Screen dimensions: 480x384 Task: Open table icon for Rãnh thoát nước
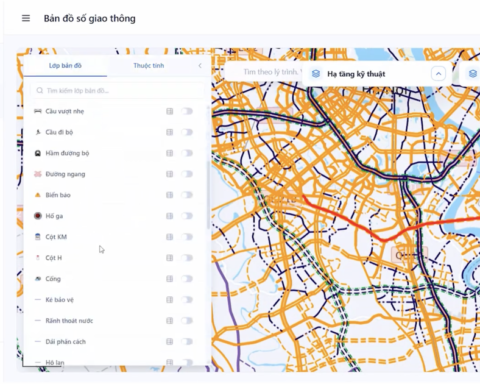[x=170, y=321]
